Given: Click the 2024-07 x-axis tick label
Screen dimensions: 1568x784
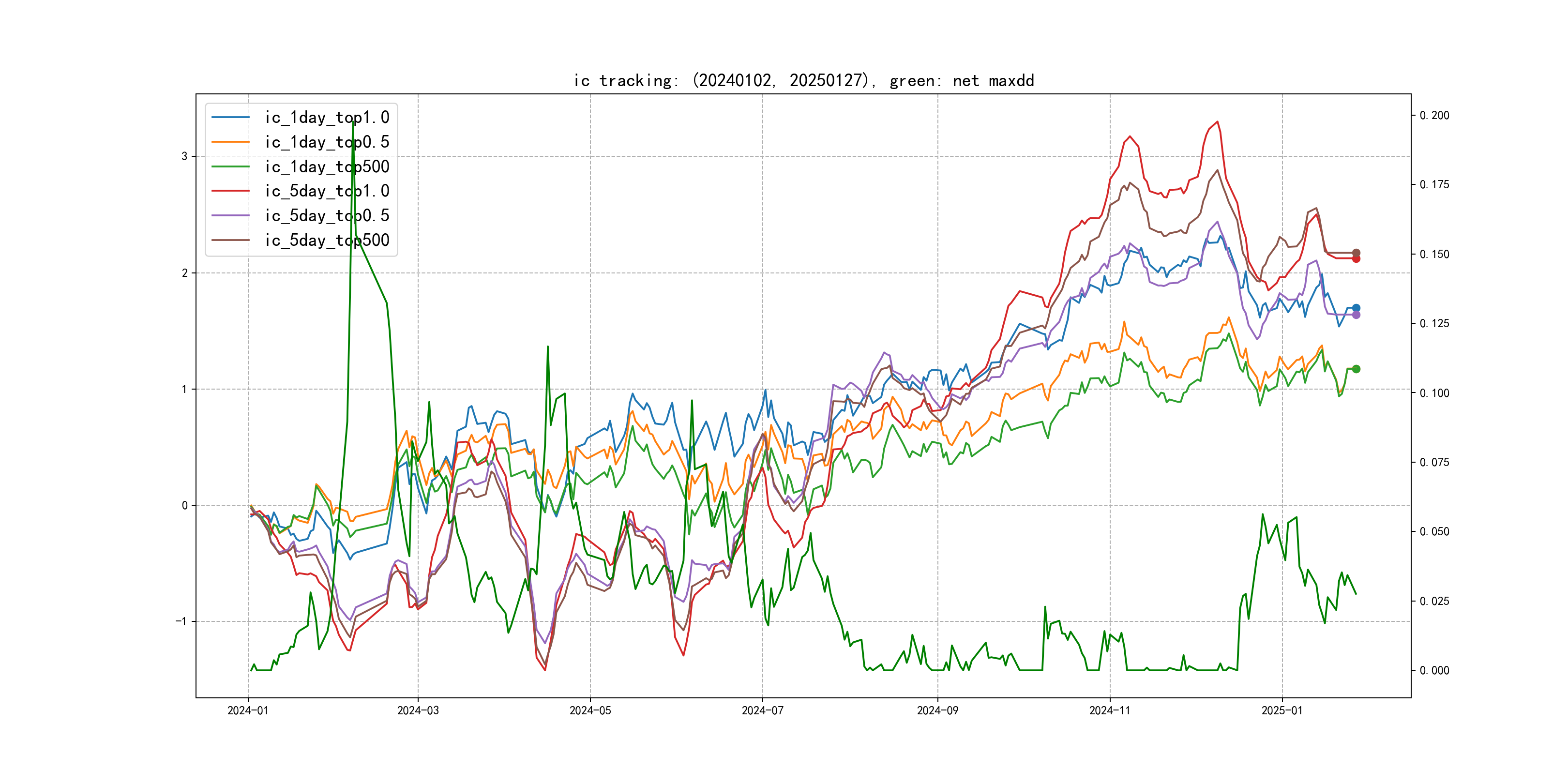Looking at the screenshot, I should pos(763,710).
